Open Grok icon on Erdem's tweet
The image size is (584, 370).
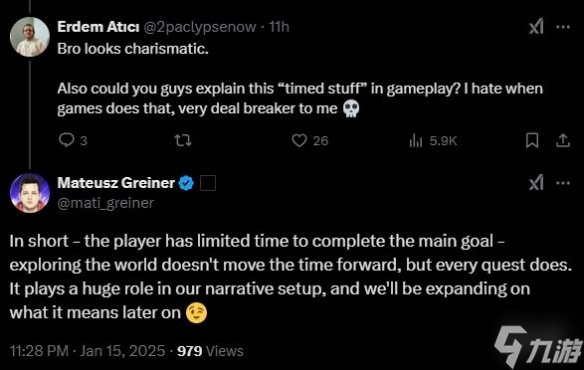[x=536, y=27]
